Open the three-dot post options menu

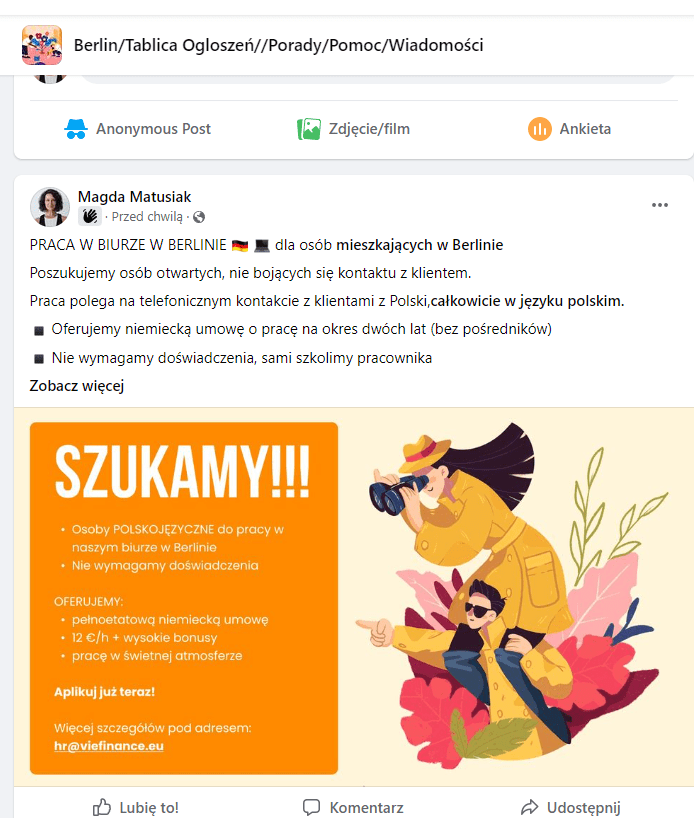pyautogui.click(x=660, y=205)
